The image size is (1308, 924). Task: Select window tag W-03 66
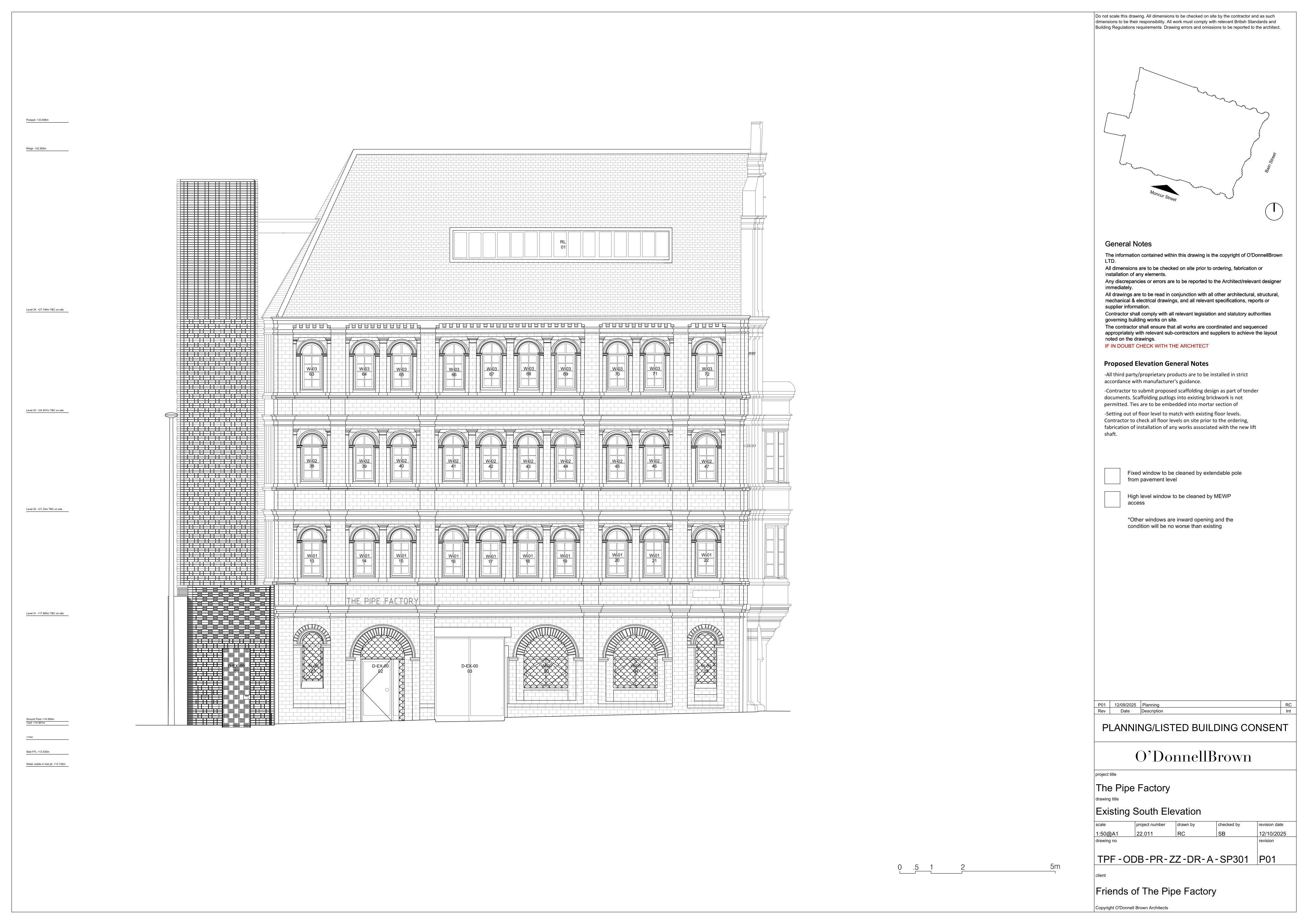[454, 372]
